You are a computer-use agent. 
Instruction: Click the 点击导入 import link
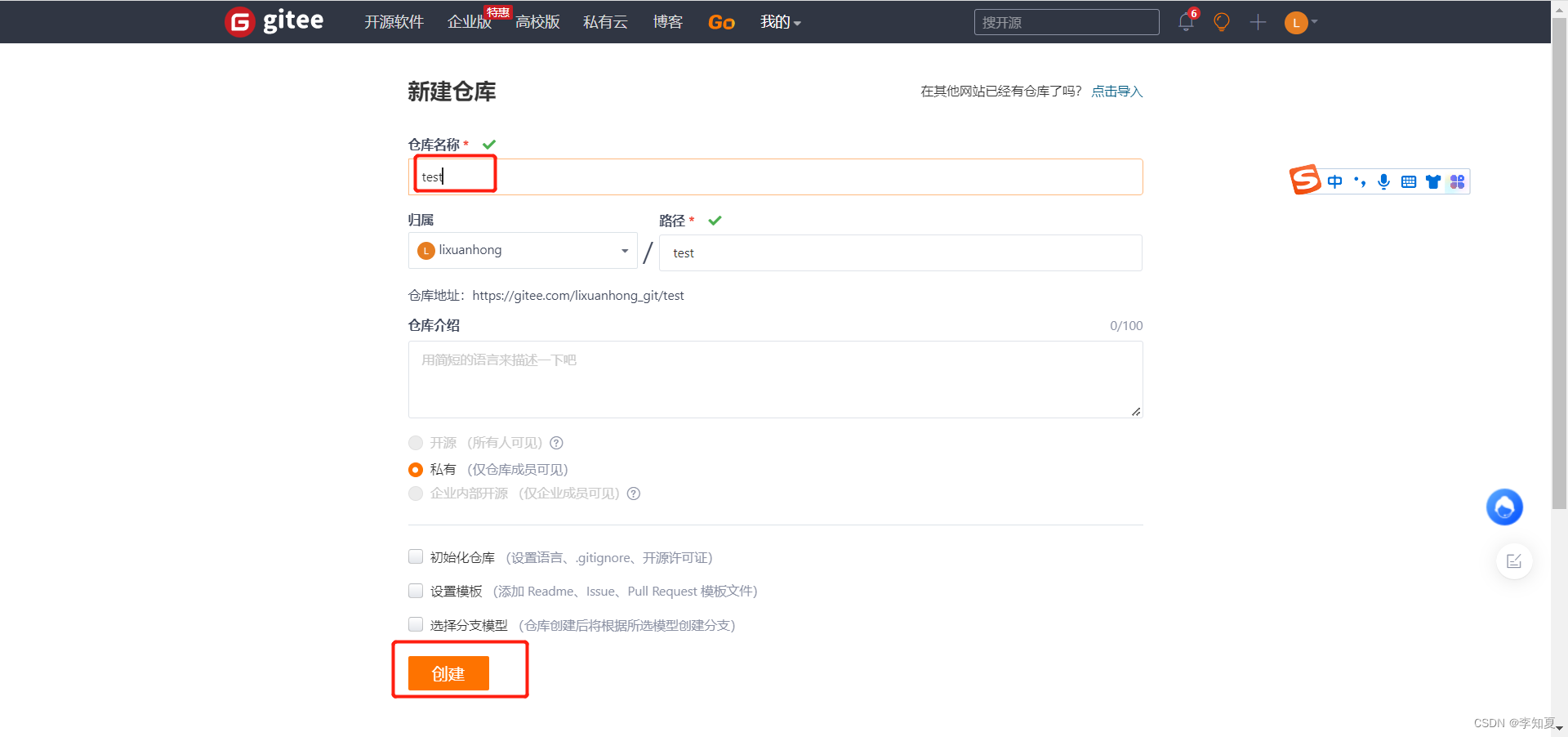tap(1117, 92)
